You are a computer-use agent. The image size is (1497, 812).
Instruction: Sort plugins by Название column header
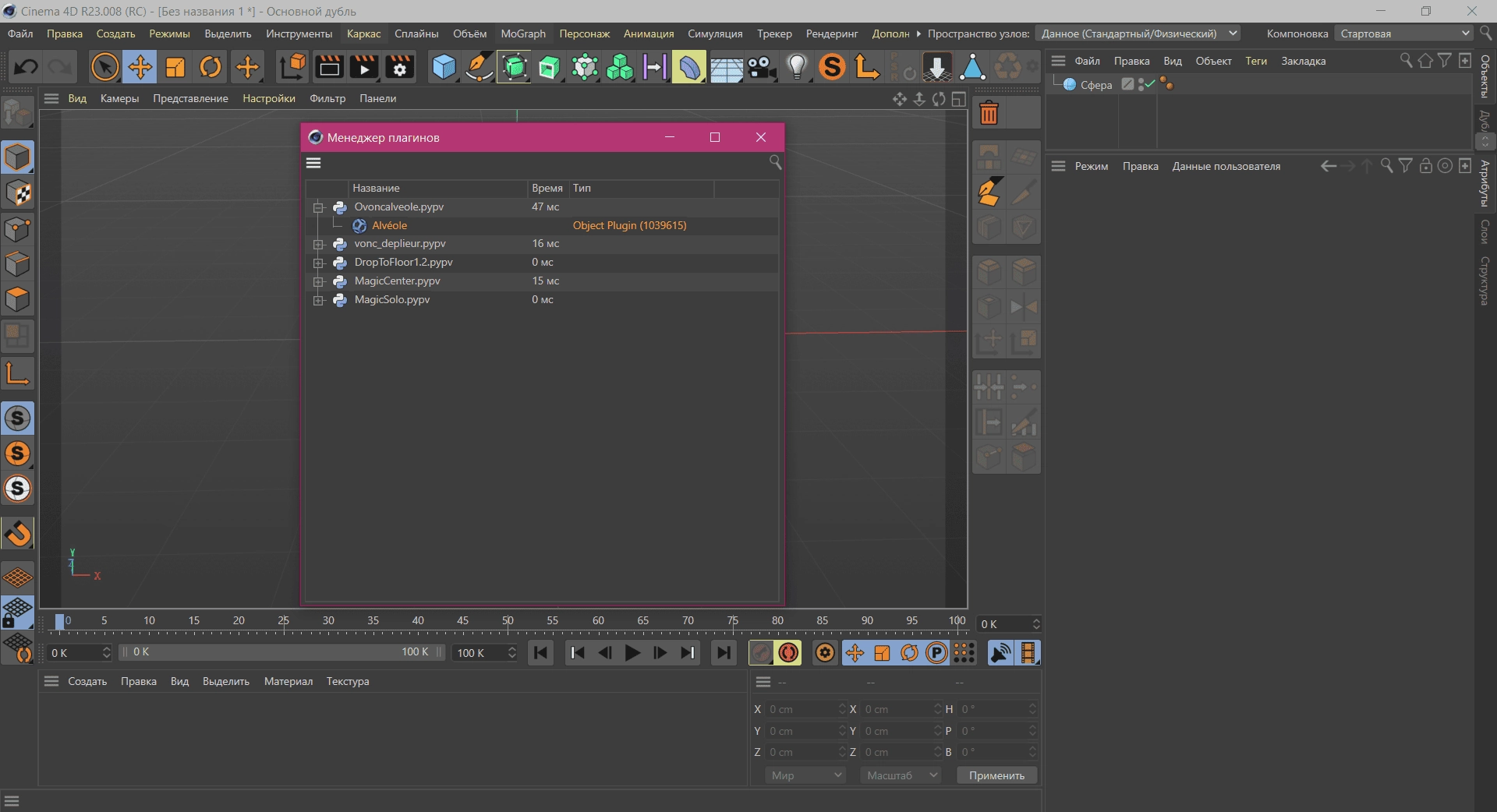(x=438, y=188)
